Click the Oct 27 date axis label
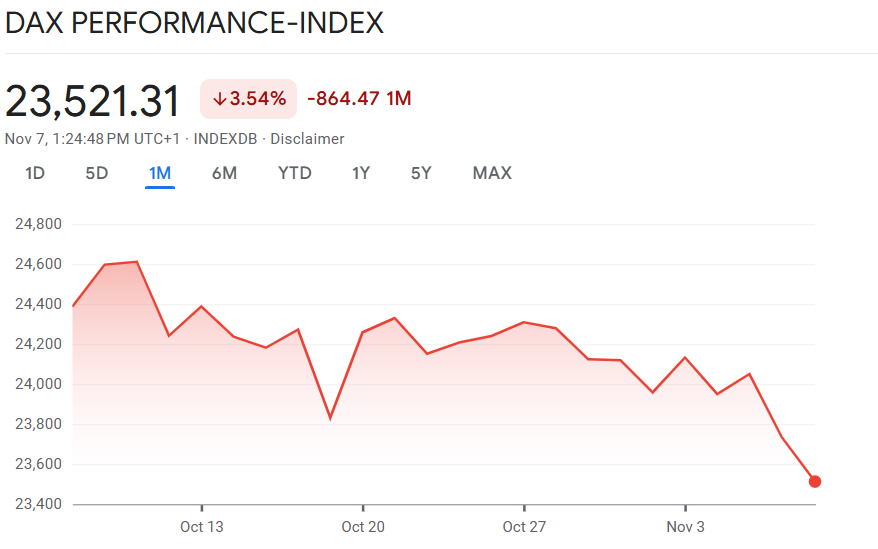 click(524, 527)
